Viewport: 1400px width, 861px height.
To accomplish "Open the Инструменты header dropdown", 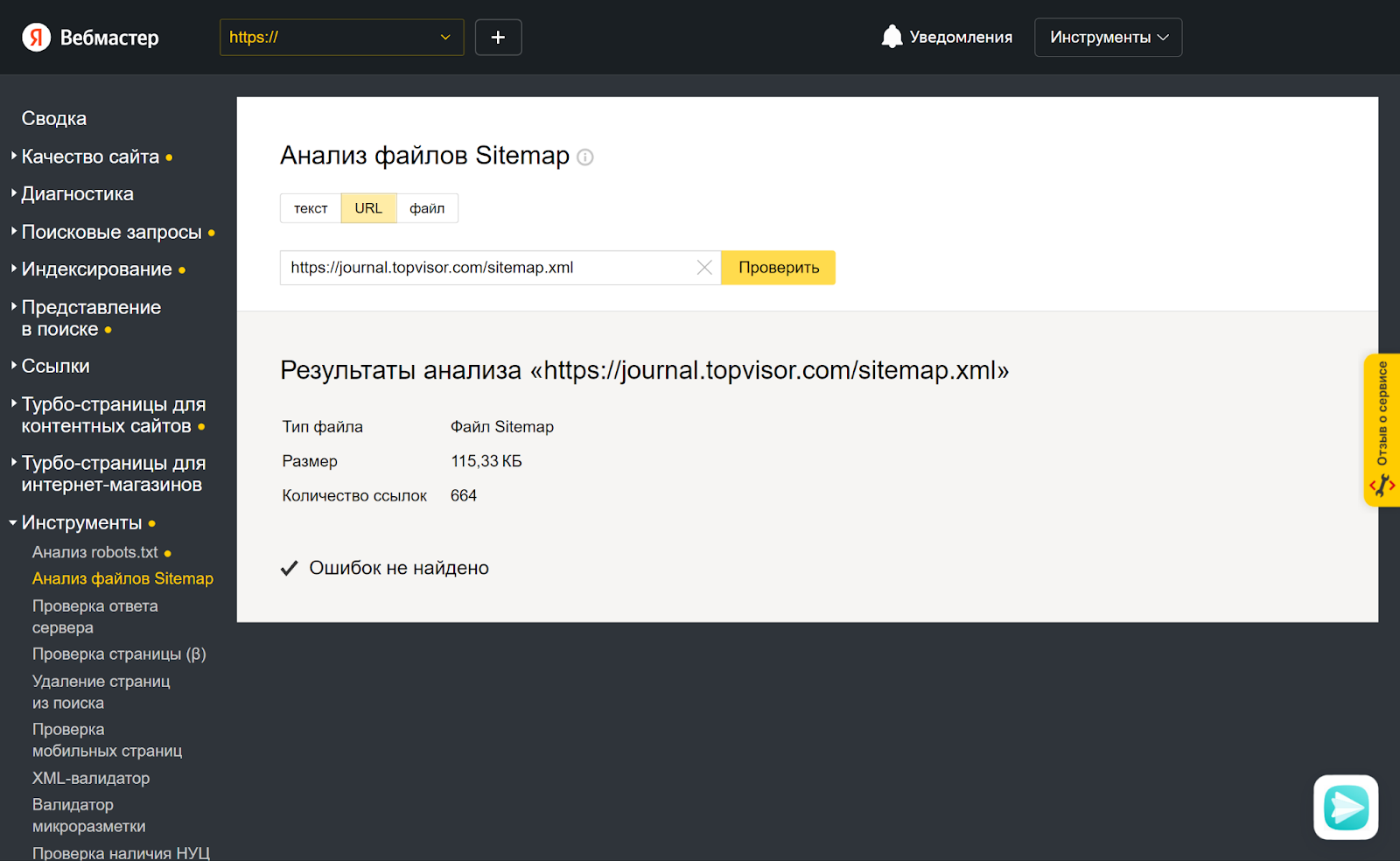I will tap(1108, 38).
